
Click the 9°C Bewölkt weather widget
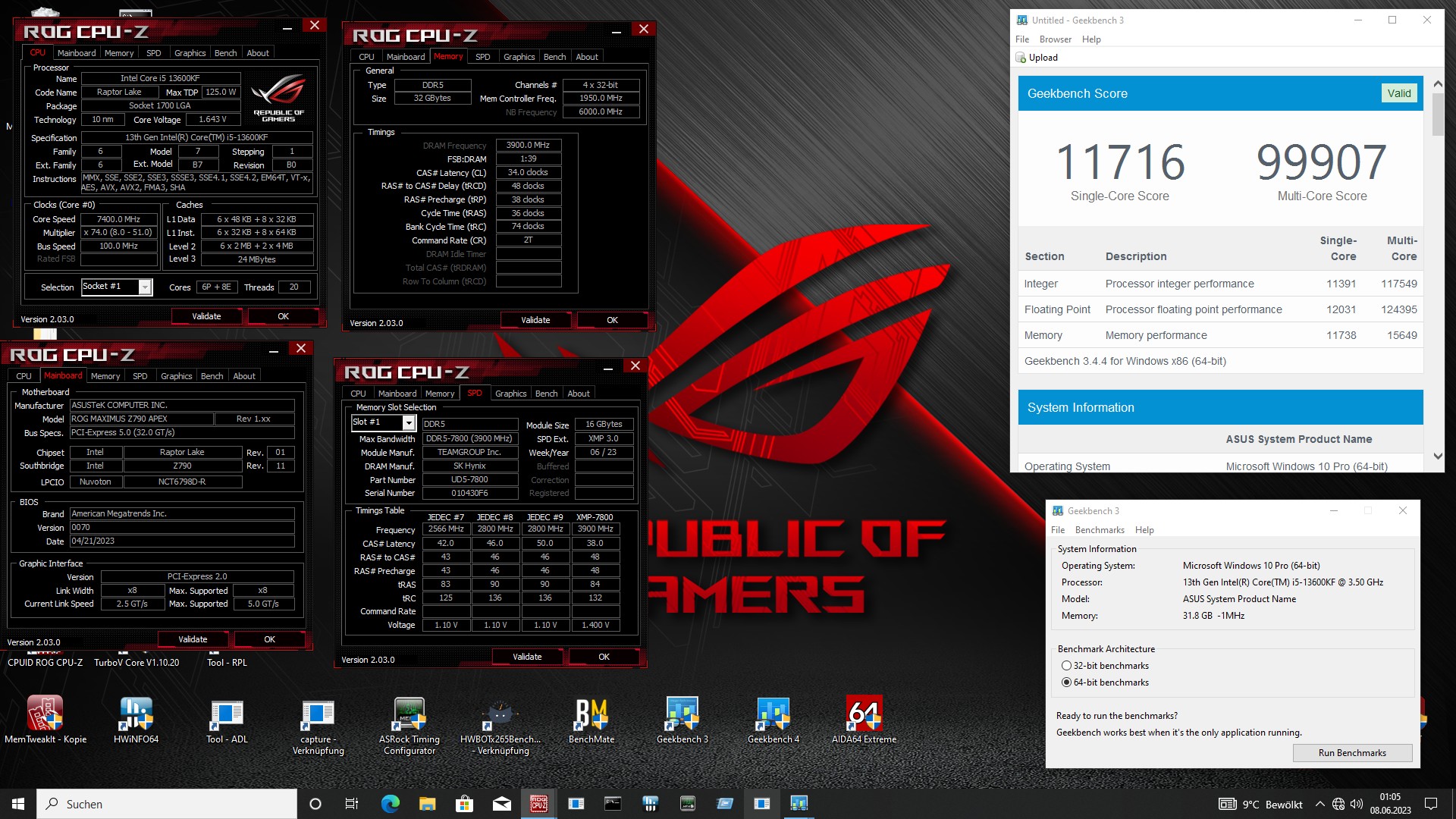click(1260, 804)
